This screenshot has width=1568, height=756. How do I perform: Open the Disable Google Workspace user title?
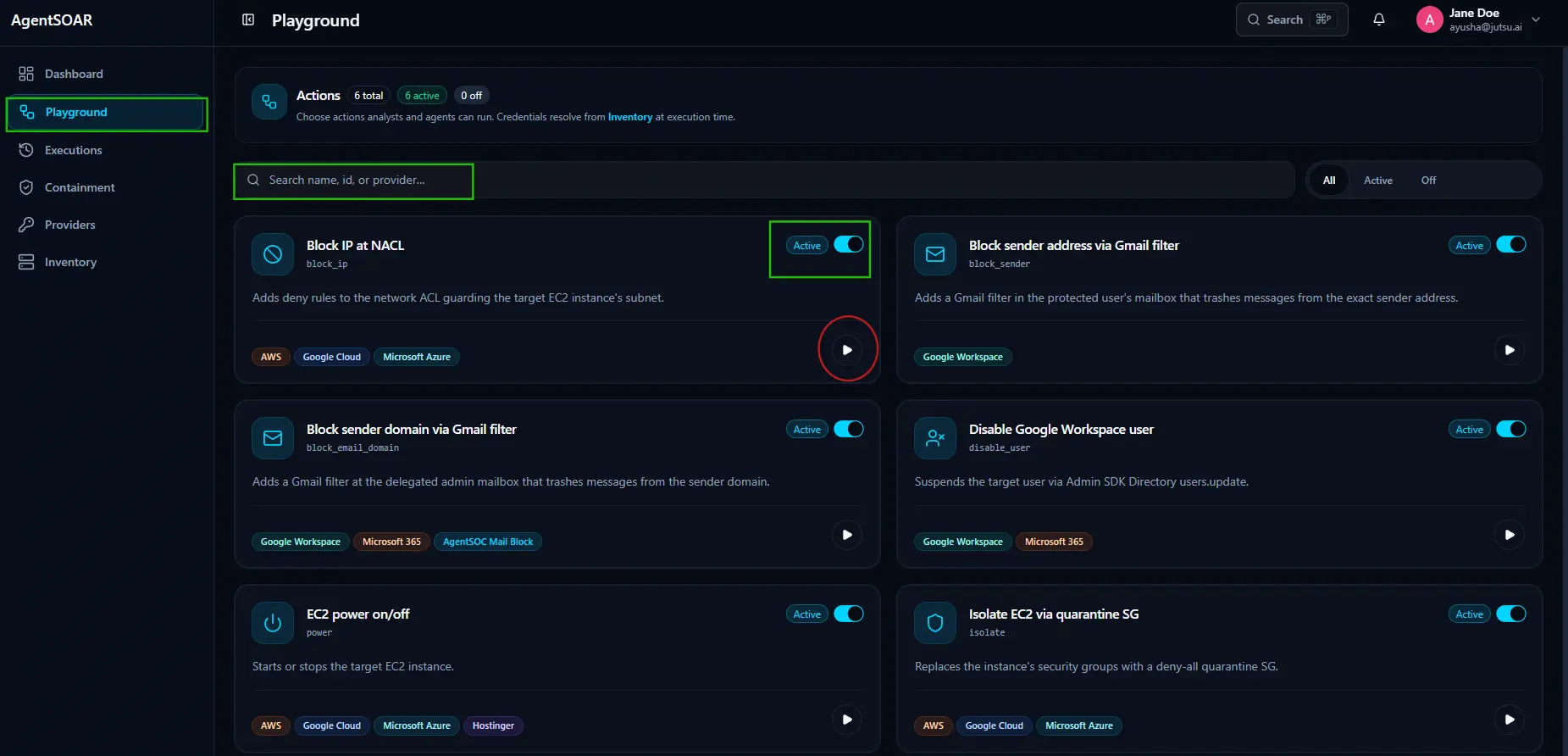coord(1061,430)
